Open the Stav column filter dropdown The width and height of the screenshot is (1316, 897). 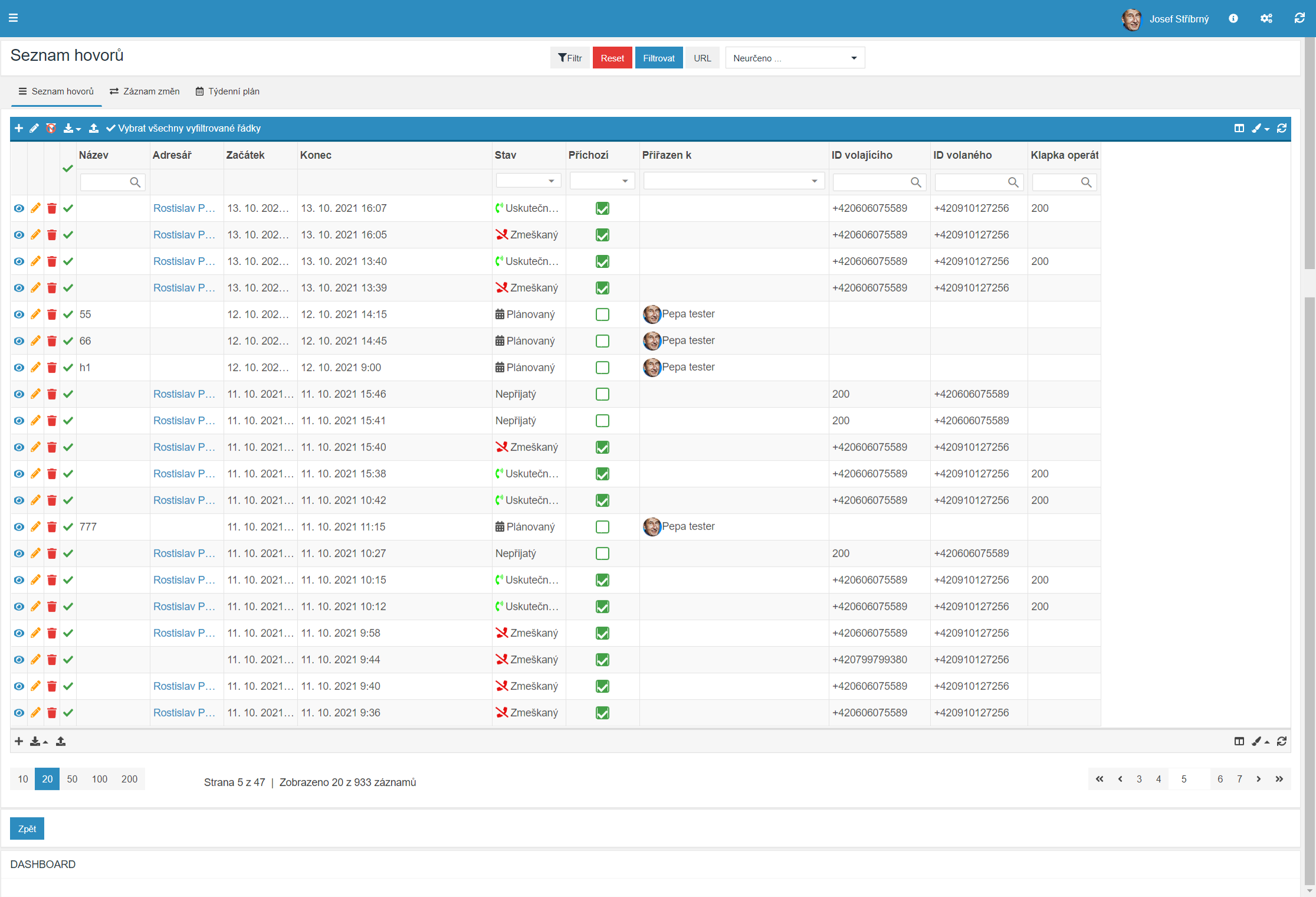click(529, 181)
